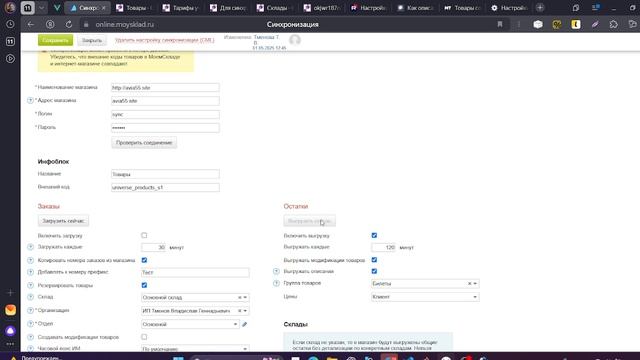Reload the page with the refresh icon
The width and height of the screenshot is (640, 360).
(69, 24)
